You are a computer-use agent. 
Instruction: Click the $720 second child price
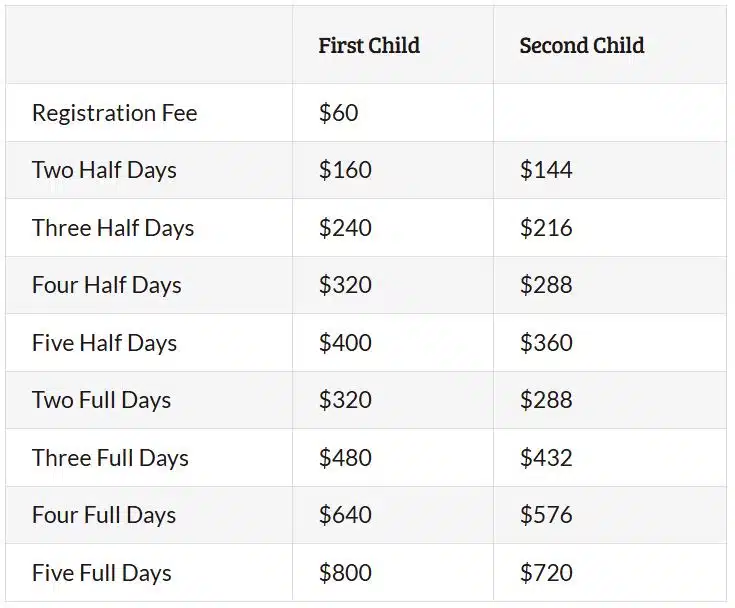[x=546, y=573]
